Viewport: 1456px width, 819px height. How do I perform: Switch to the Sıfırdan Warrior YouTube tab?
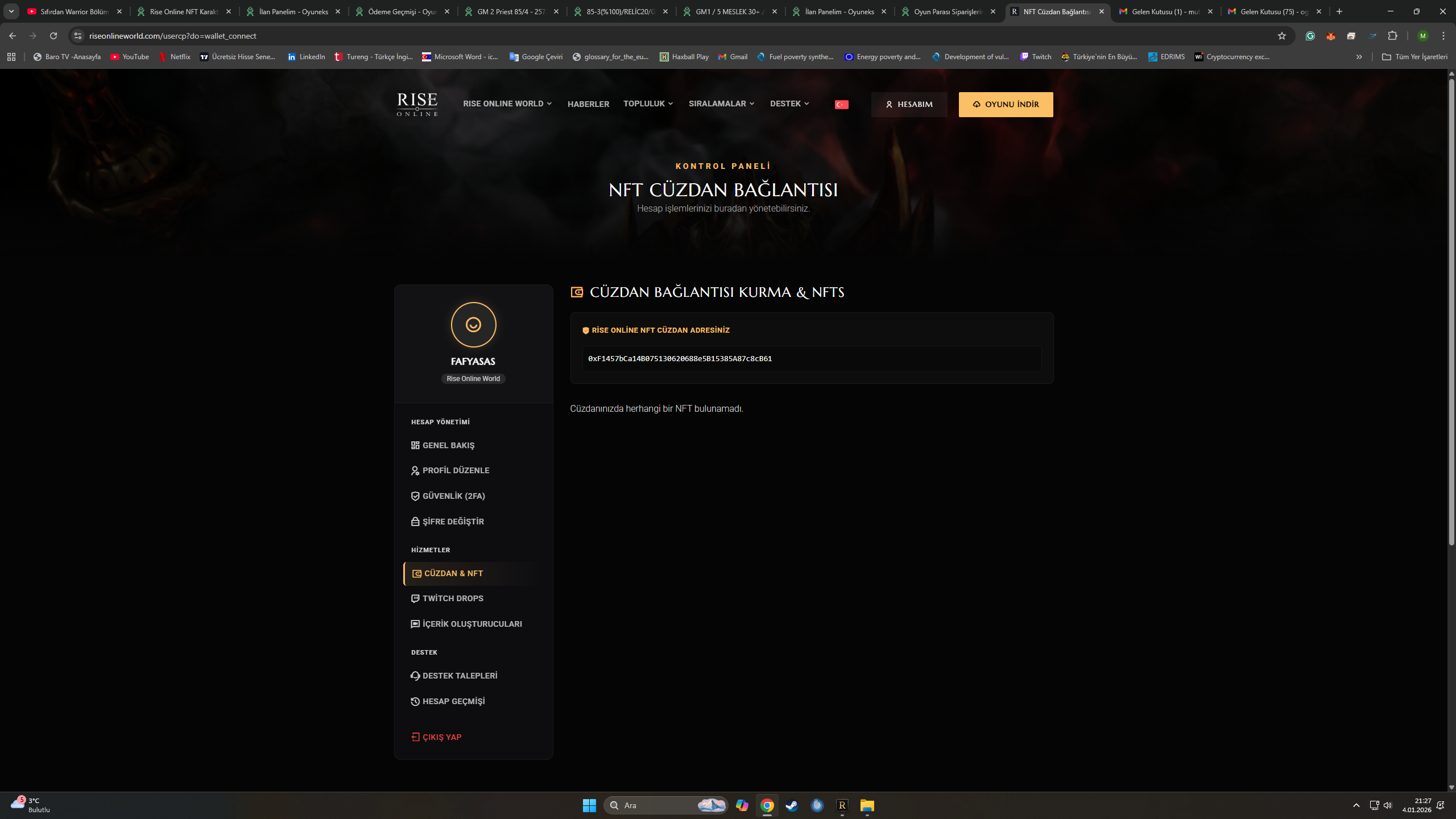[74, 11]
